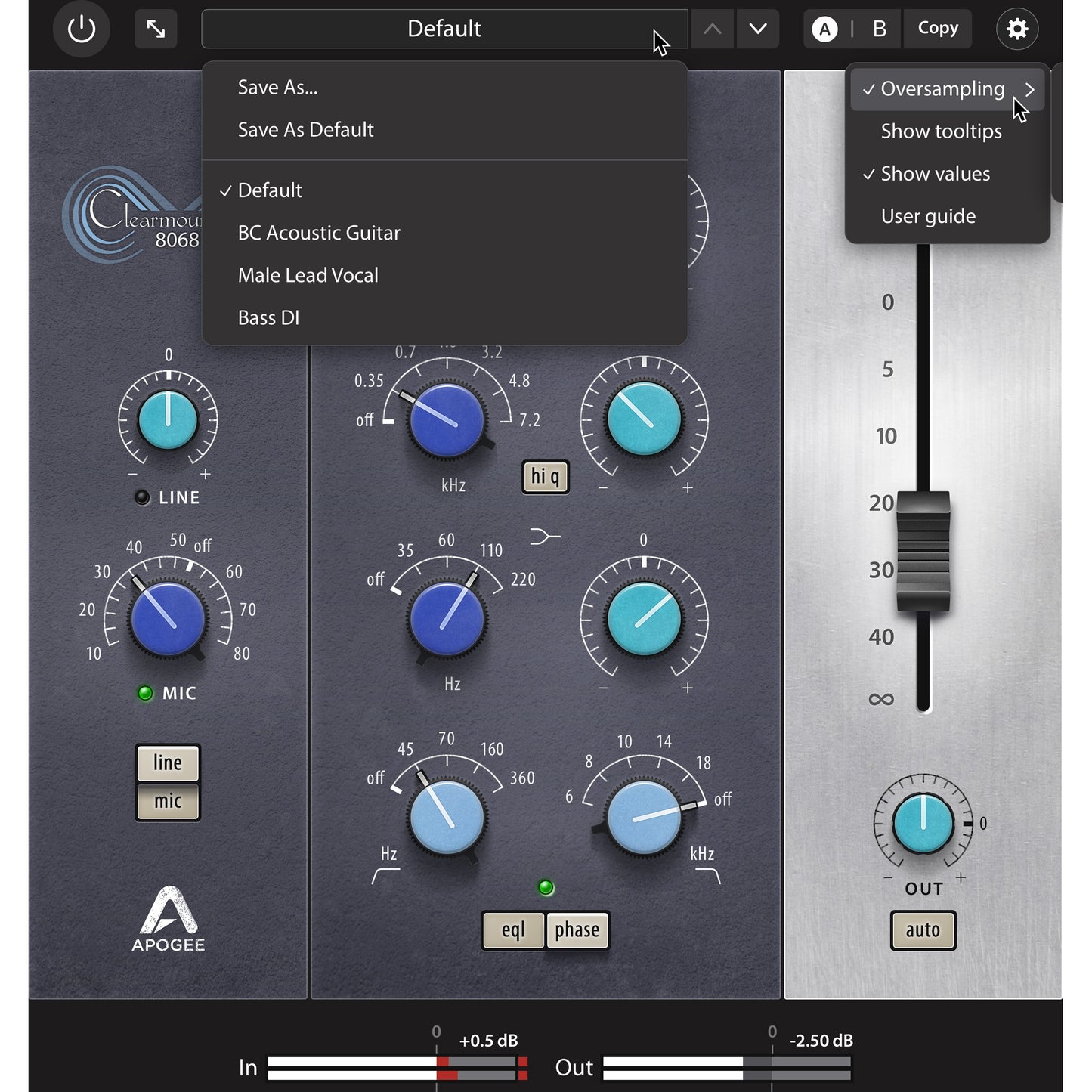Open the Default preset dropdown
This screenshot has width=1092, height=1092.
click(x=444, y=29)
